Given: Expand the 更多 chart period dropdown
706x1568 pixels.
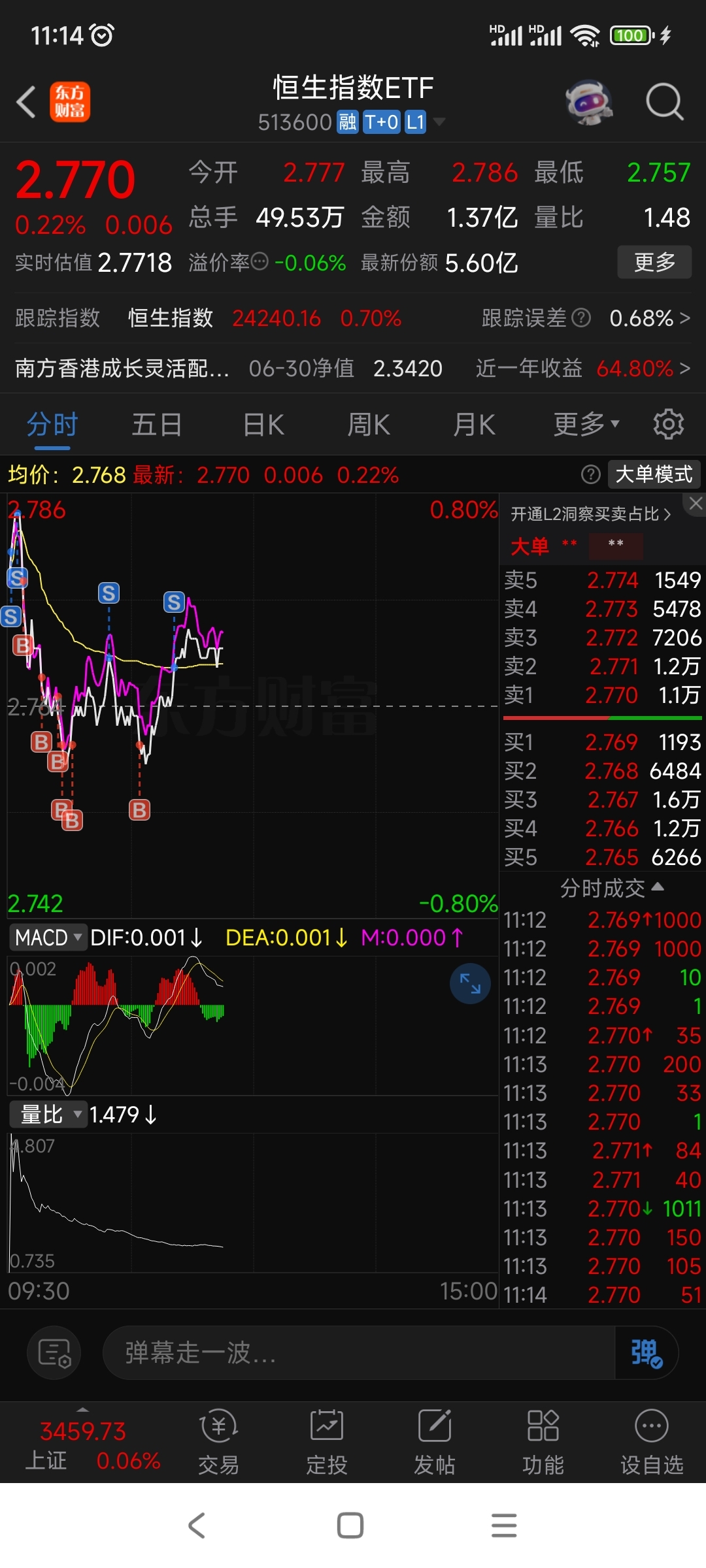Looking at the screenshot, I should pyautogui.click(x=586, y=425).
